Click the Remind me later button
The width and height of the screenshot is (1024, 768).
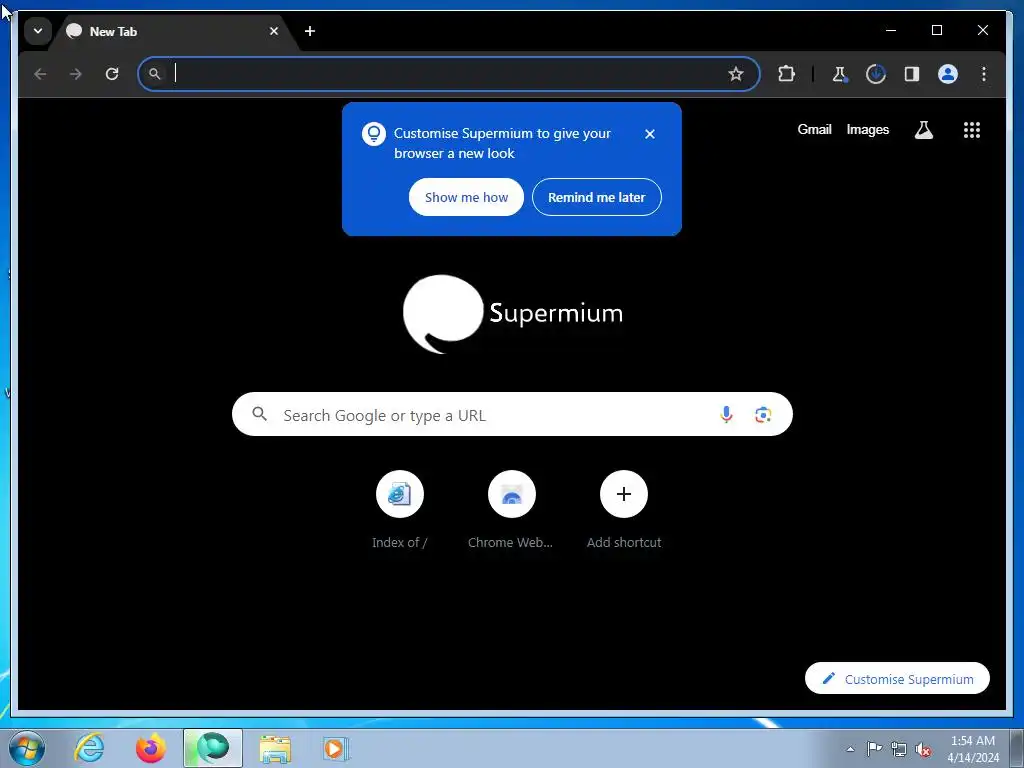597,197
